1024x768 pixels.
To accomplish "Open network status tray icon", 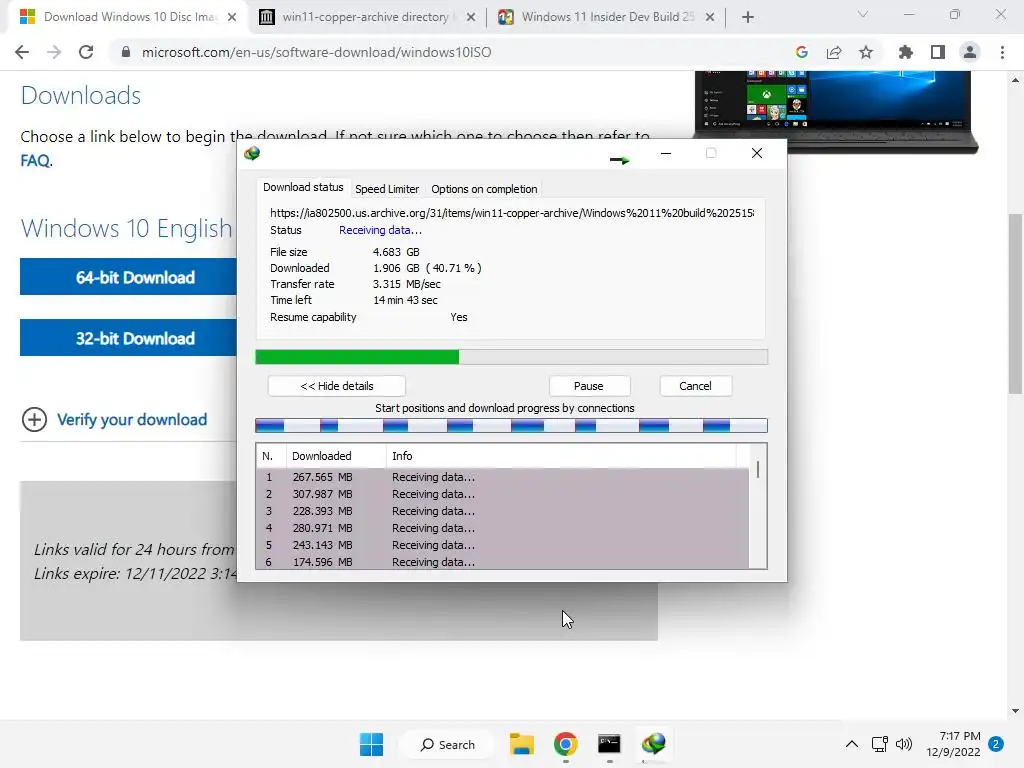I will coord(880,744).
